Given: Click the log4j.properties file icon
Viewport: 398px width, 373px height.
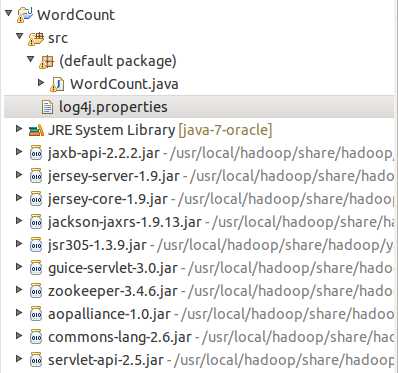Looking at the screenshot, I should pos(47,107).
